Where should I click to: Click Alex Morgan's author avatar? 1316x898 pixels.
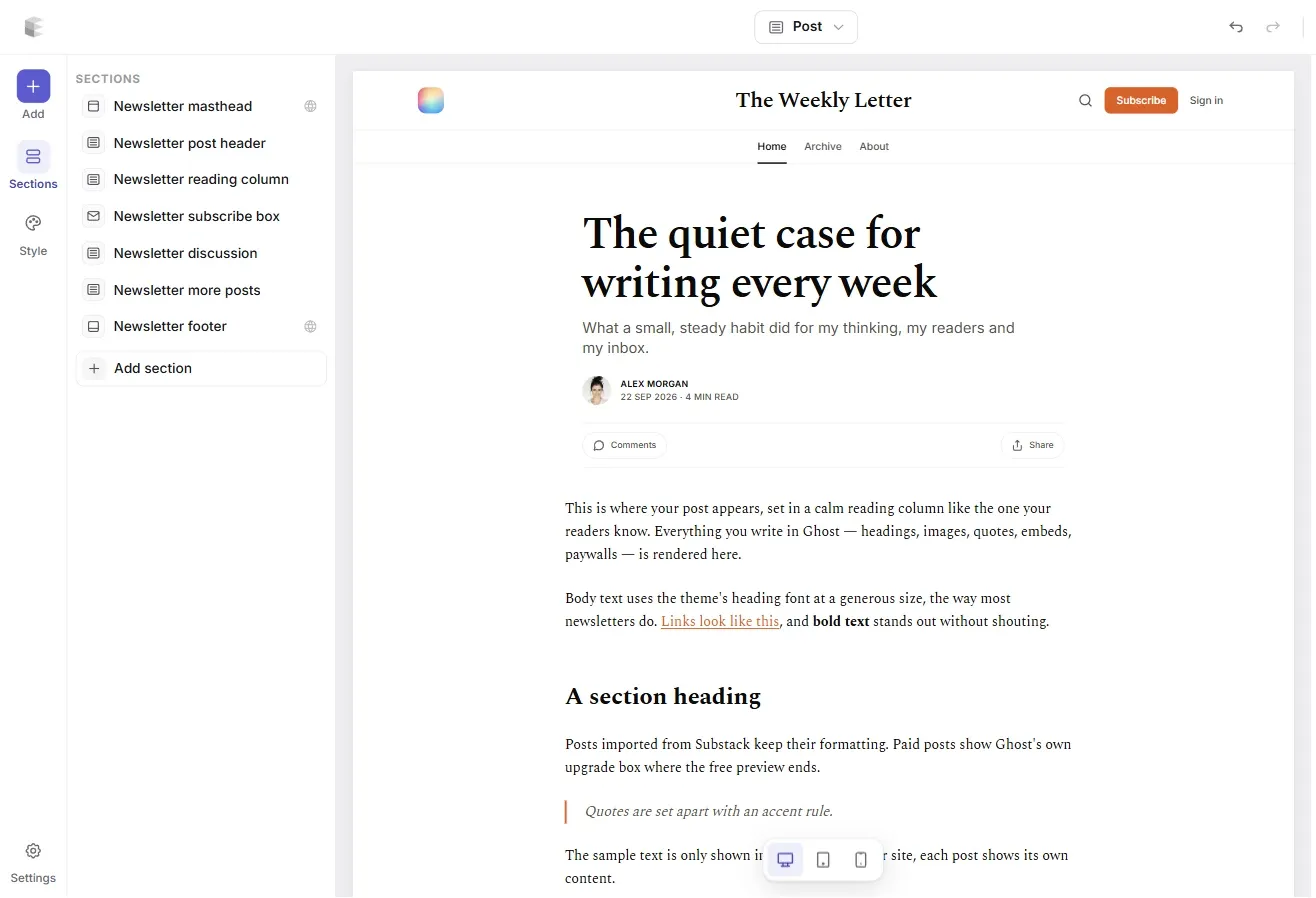(597, 390)
